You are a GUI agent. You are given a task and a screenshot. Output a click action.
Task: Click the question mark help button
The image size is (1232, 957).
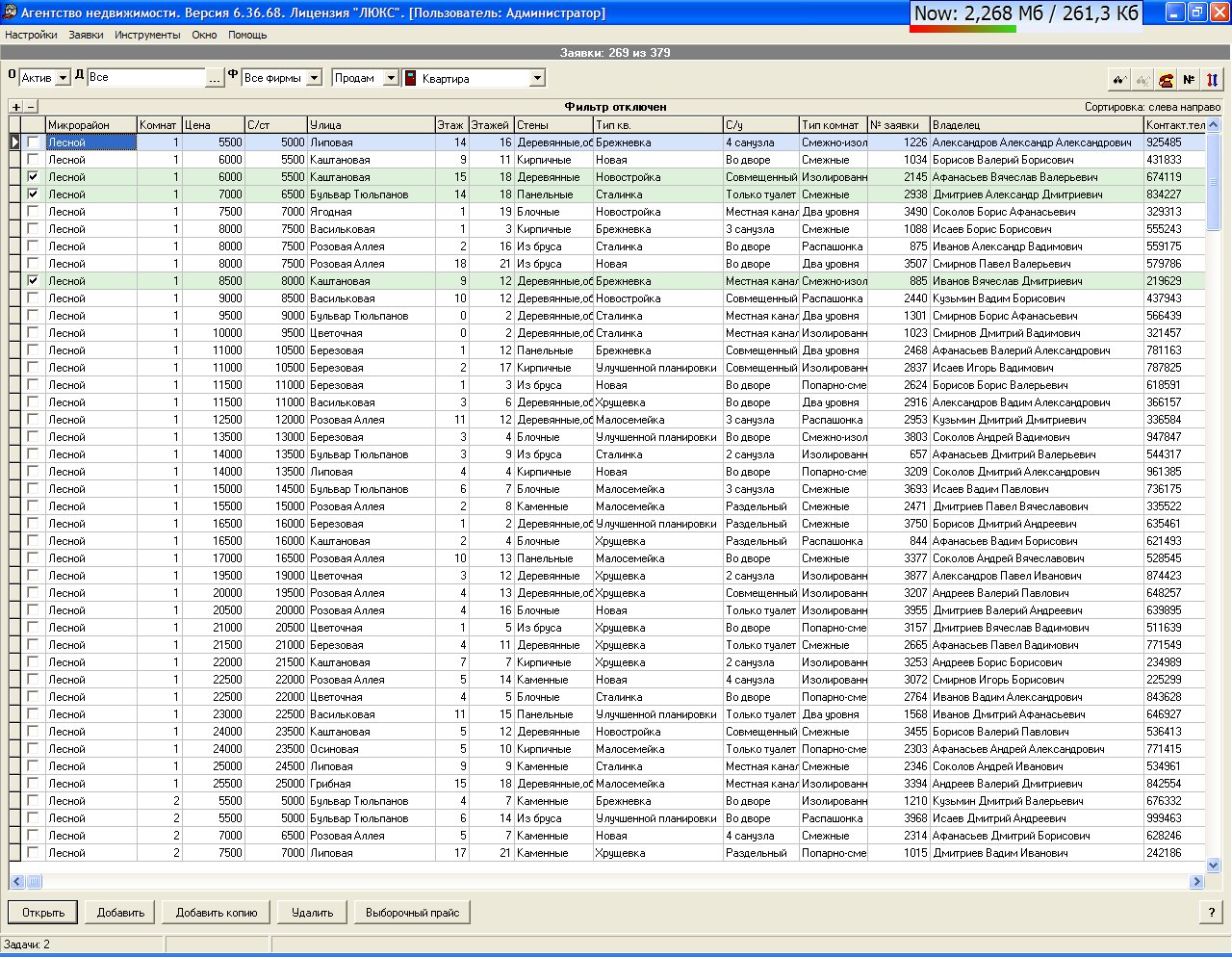coord(1211,913)
